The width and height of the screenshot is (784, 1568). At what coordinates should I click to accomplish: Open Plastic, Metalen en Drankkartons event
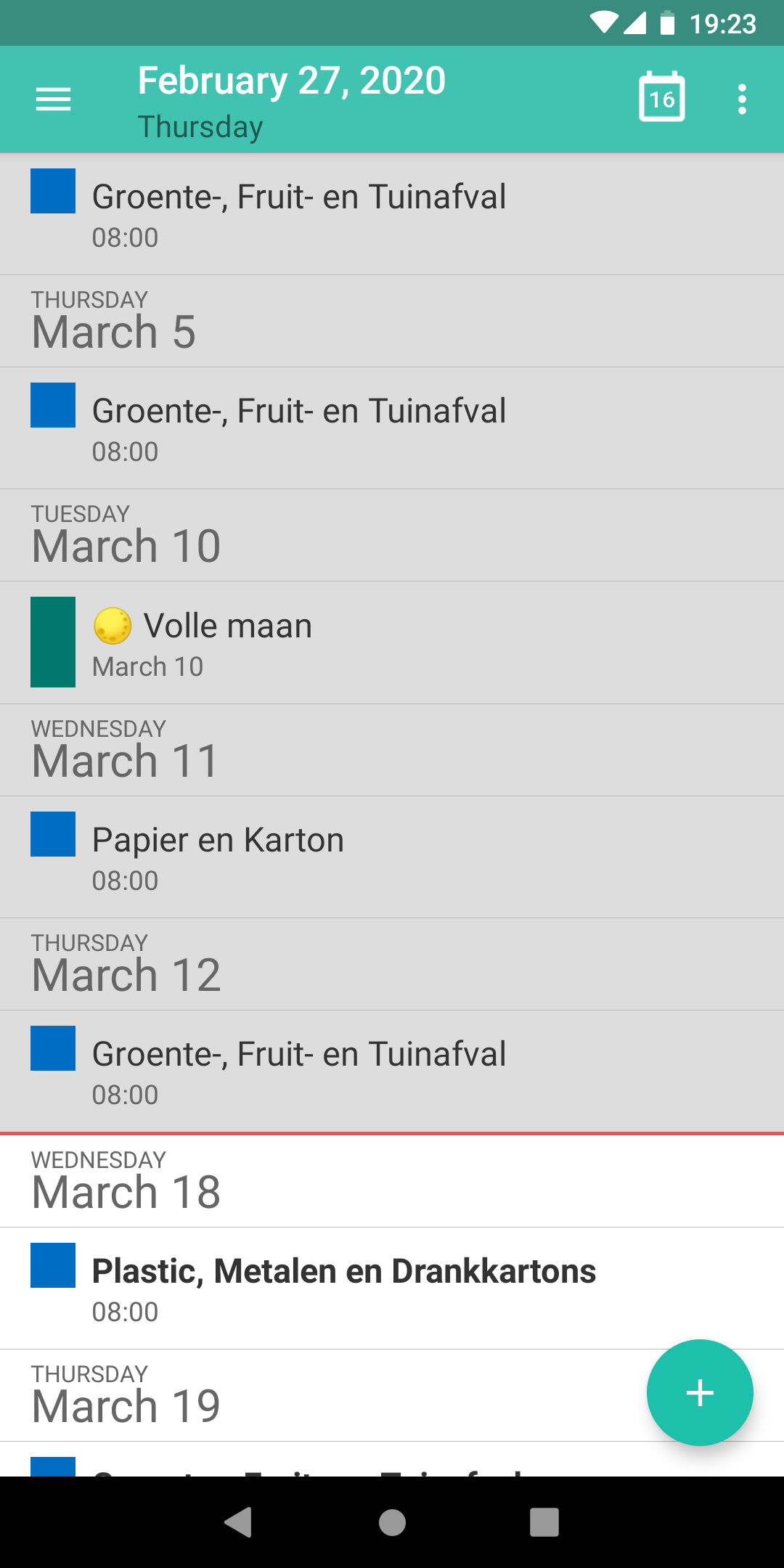[x=344, y=1272]
